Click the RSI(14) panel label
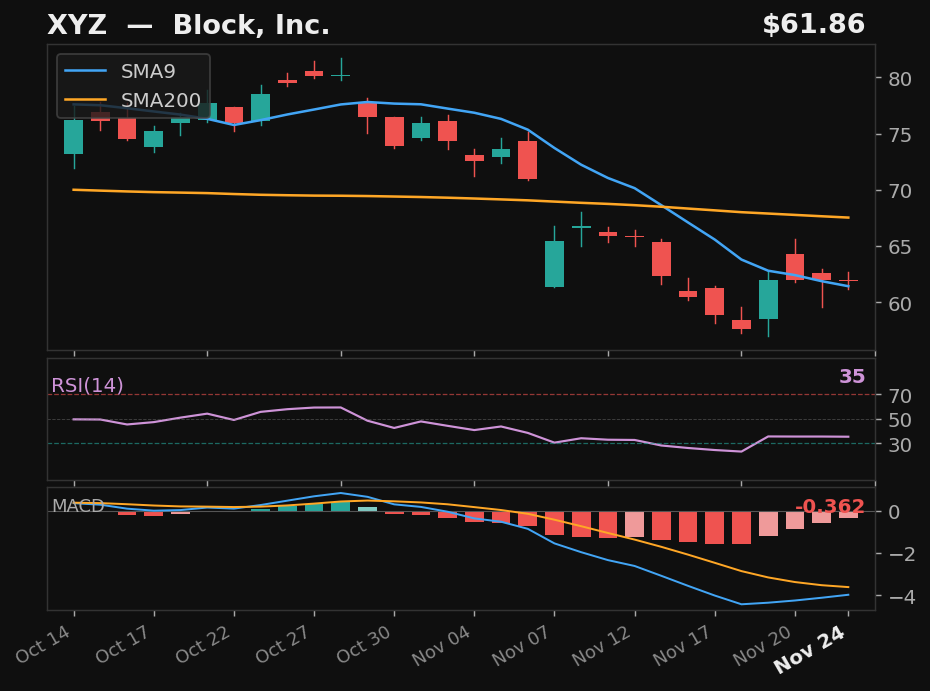Image resolution: width=930 pixels, height=691 pixels. tap(87, 386)
